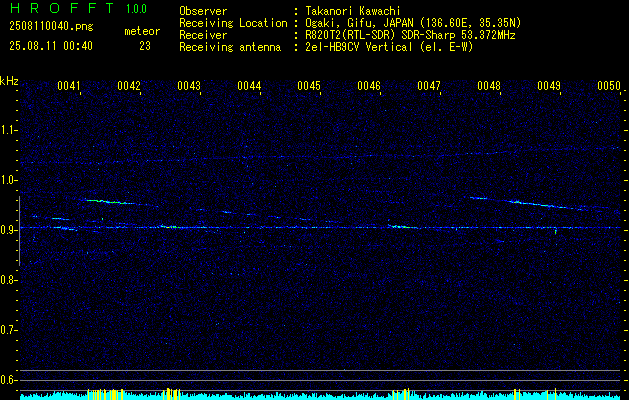Click the yellow detection bars below 0041

point(105,394)
